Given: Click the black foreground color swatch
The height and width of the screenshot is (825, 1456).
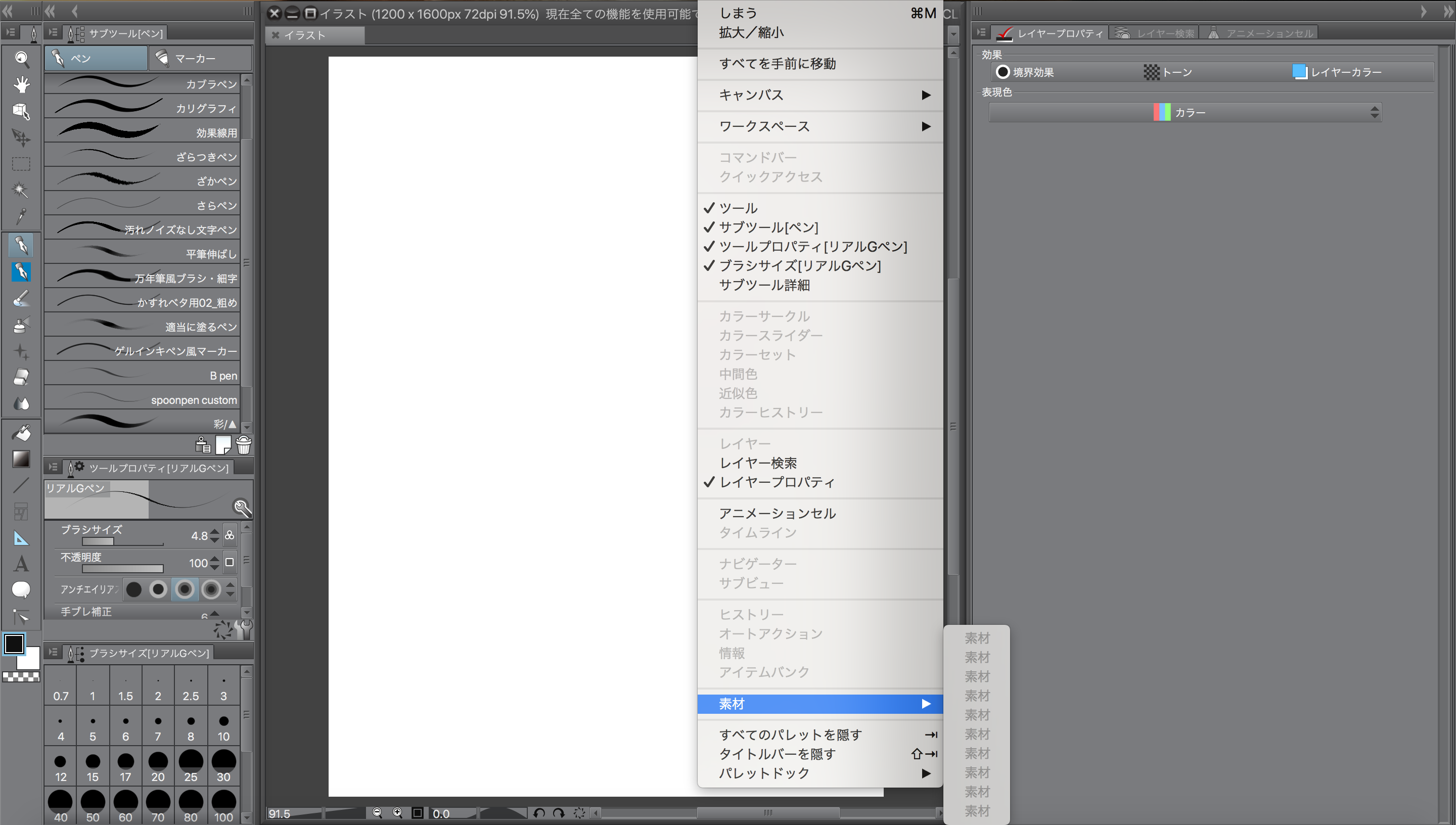Looking at the screenshot, I should [x=14, y=644].
